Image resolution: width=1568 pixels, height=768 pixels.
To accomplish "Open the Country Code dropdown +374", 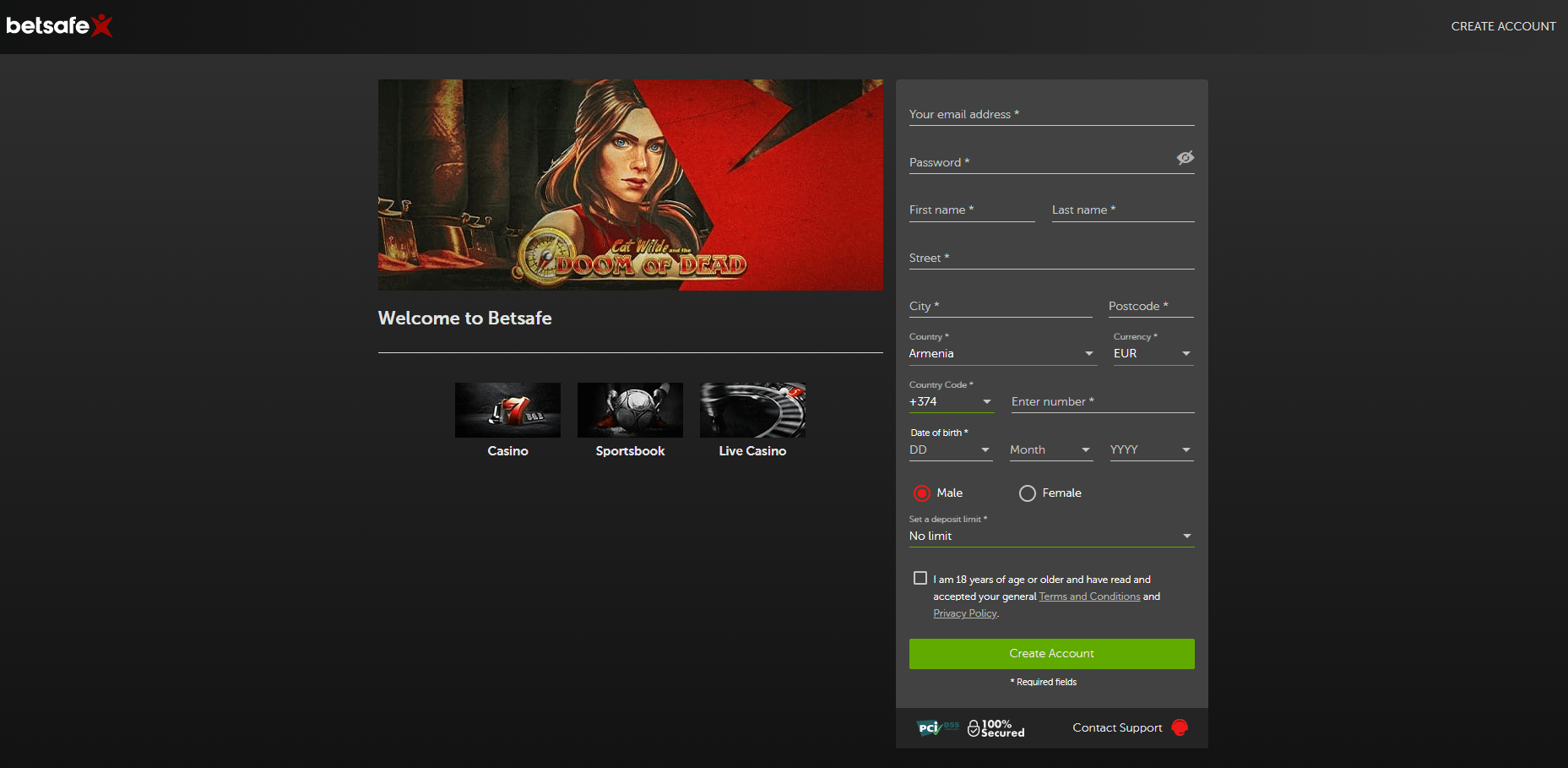I will [x=952, y=402].
